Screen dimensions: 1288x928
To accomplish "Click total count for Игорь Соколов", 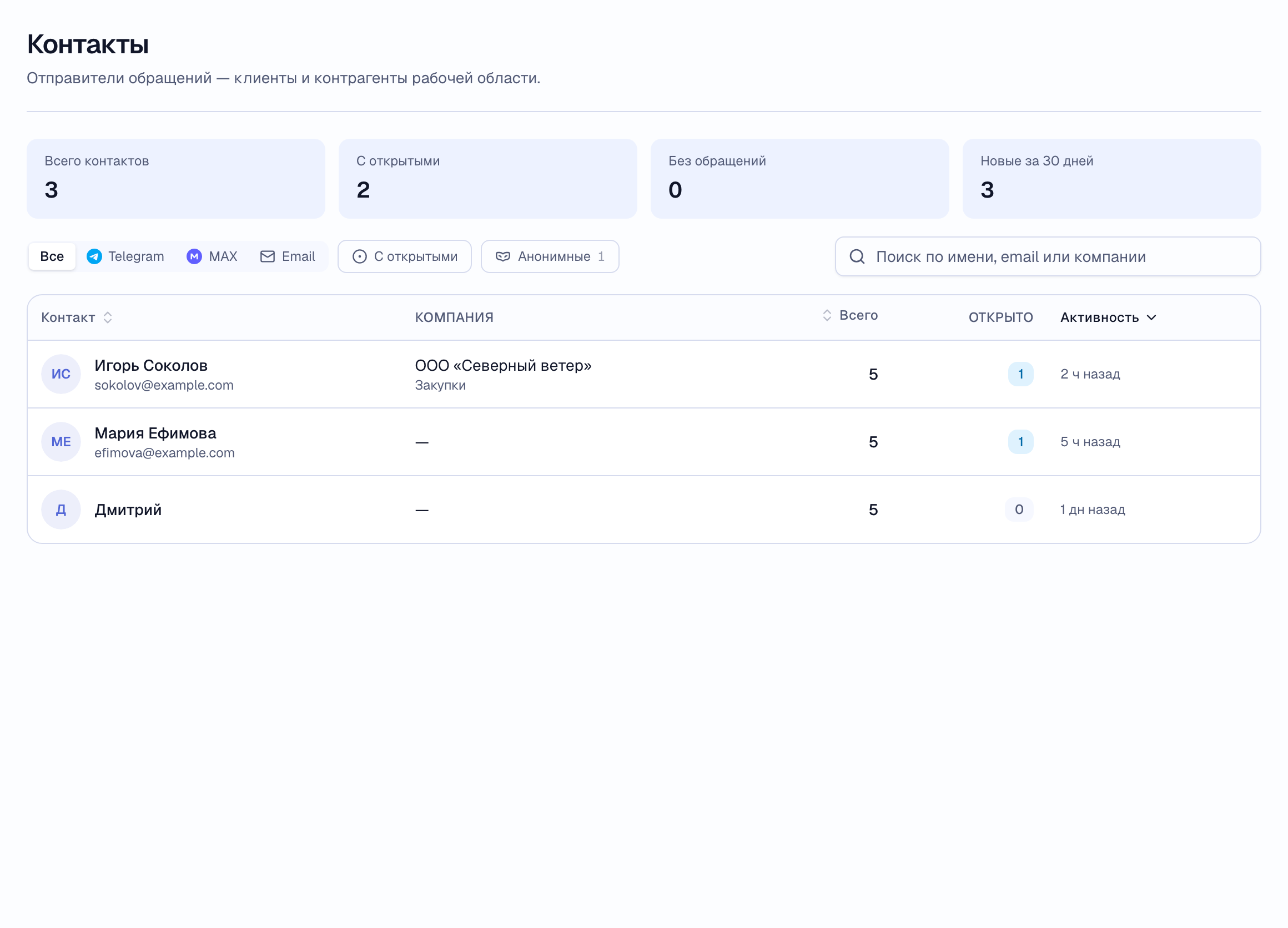I will point(873,374).
